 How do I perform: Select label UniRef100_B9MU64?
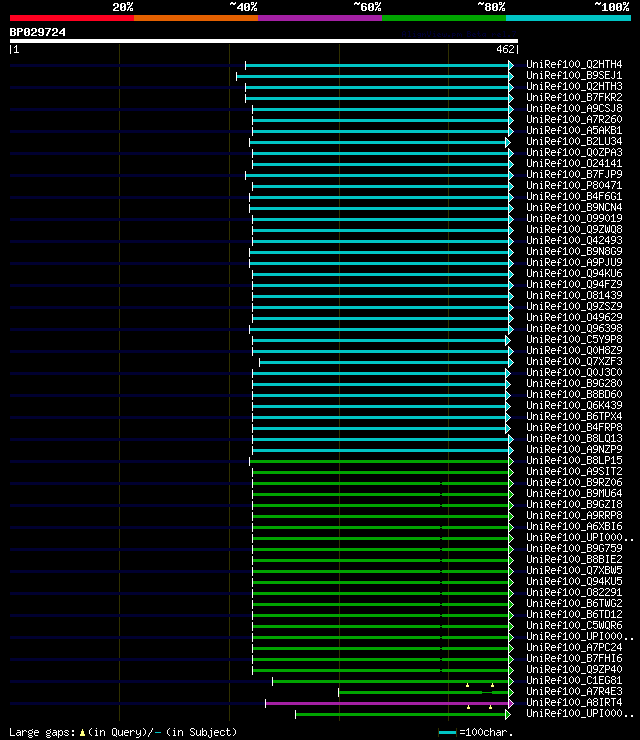coord(574,493)
